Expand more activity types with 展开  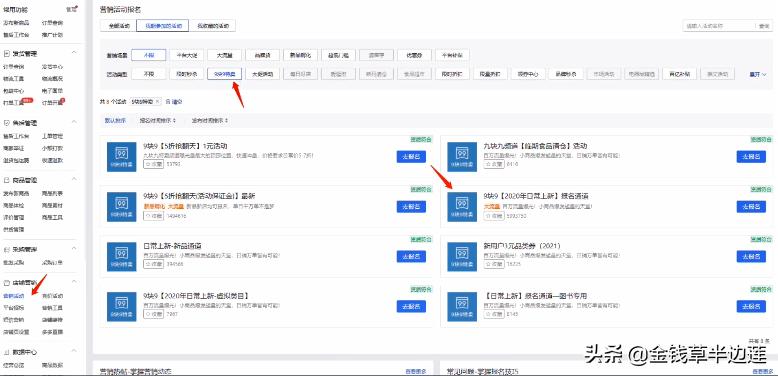coord(758,74)
